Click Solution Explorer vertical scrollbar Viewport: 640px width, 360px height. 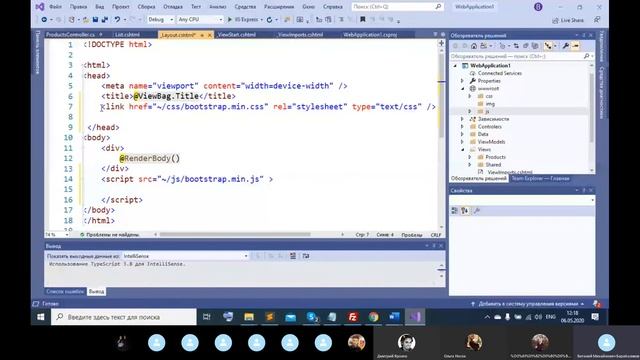[591, 108]
